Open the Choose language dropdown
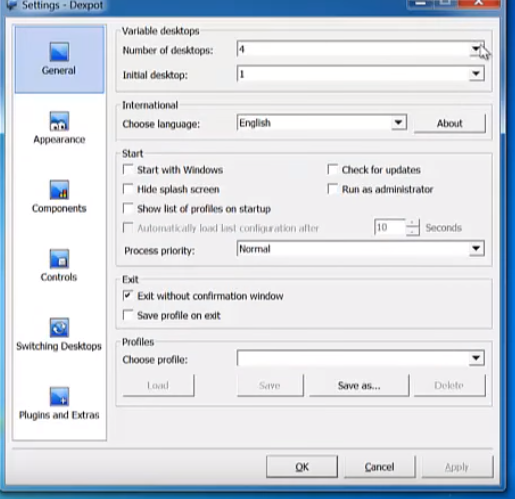515x499 pixels. pyautogui.click(x=398, y=123)
